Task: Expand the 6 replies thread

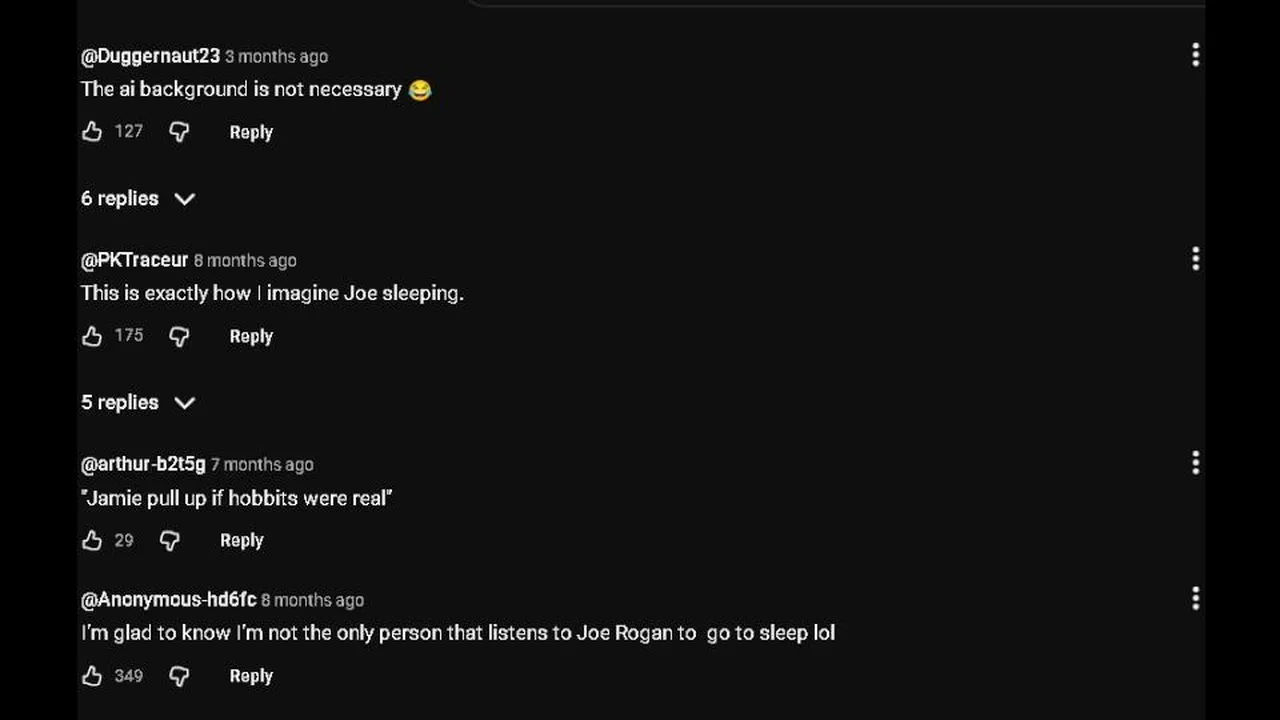Action: pyautogui.click(x=137, y=198)
